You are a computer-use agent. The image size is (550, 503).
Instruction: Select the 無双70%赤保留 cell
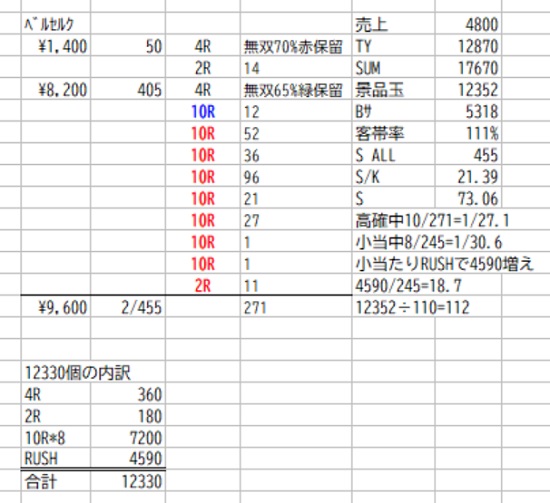(x=296, y=46)
